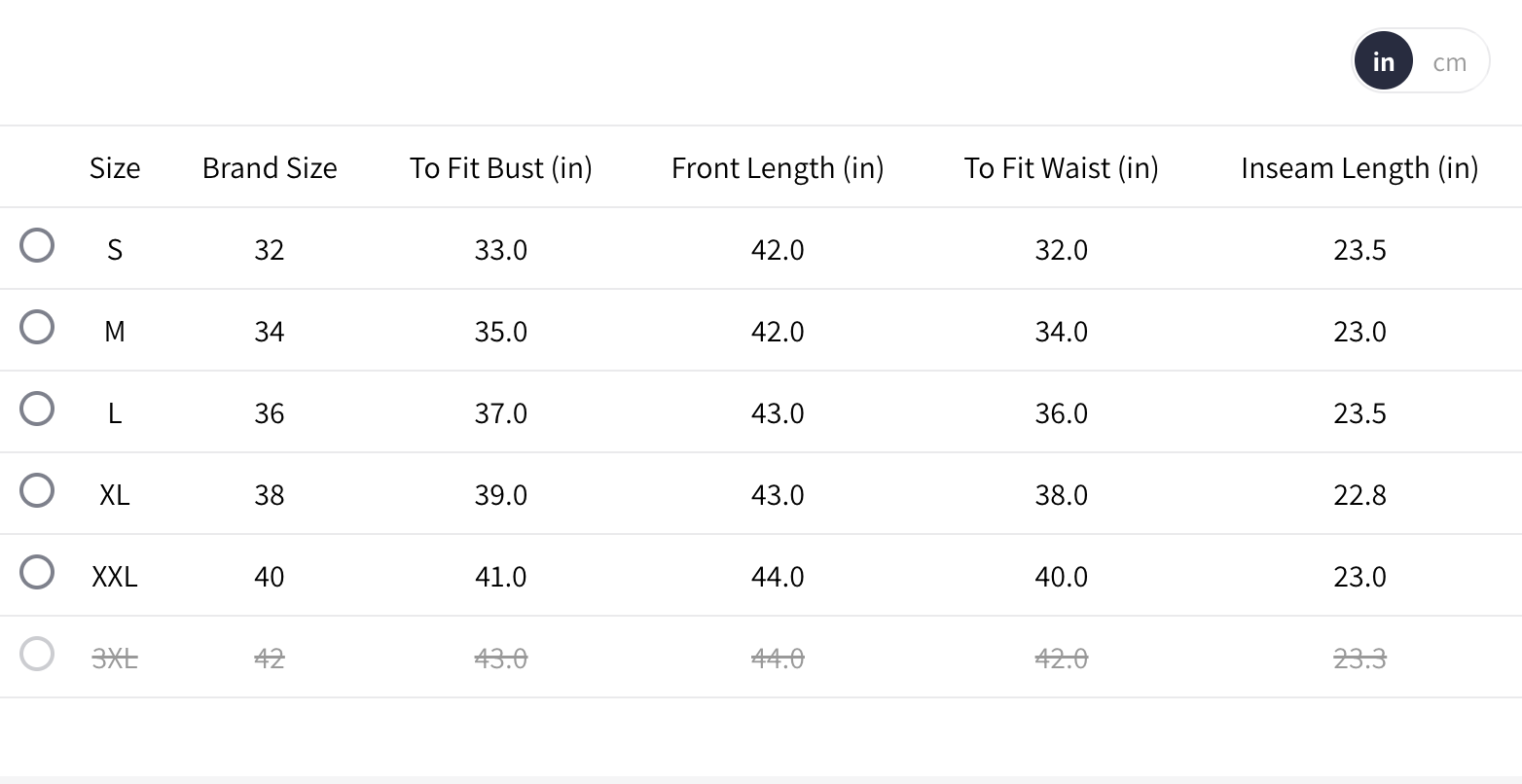This screenshot has height=784, width=1522.
Task: Click the To Fit Bust column header
Action: point(500,168)
